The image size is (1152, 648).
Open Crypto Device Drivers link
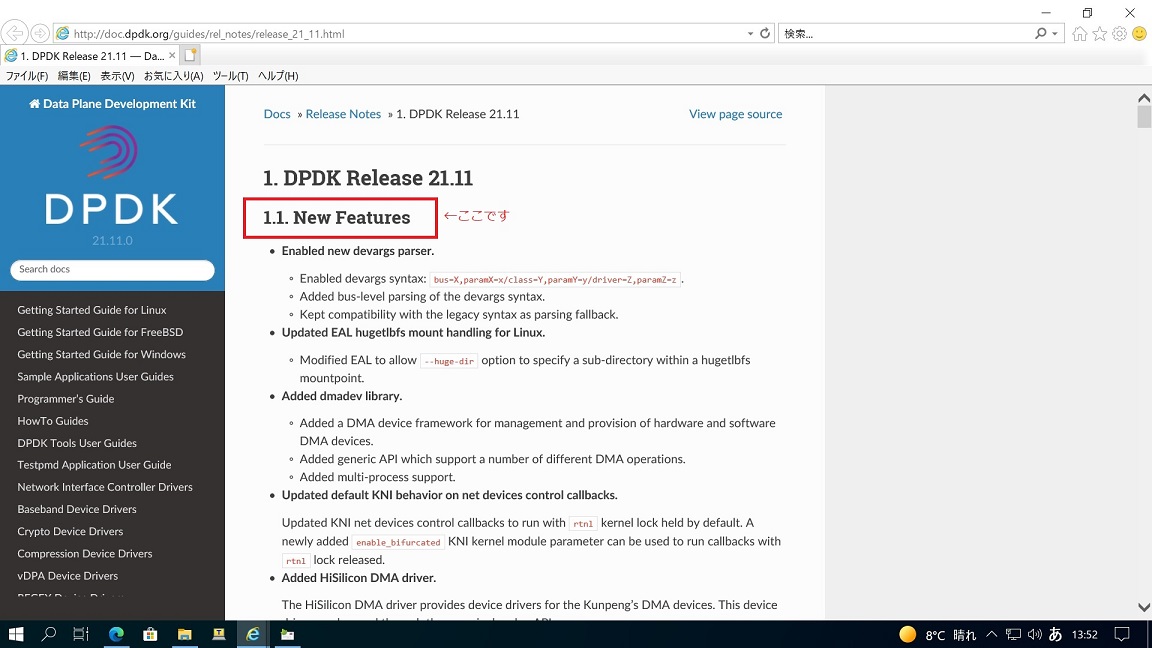pos(71,531)
